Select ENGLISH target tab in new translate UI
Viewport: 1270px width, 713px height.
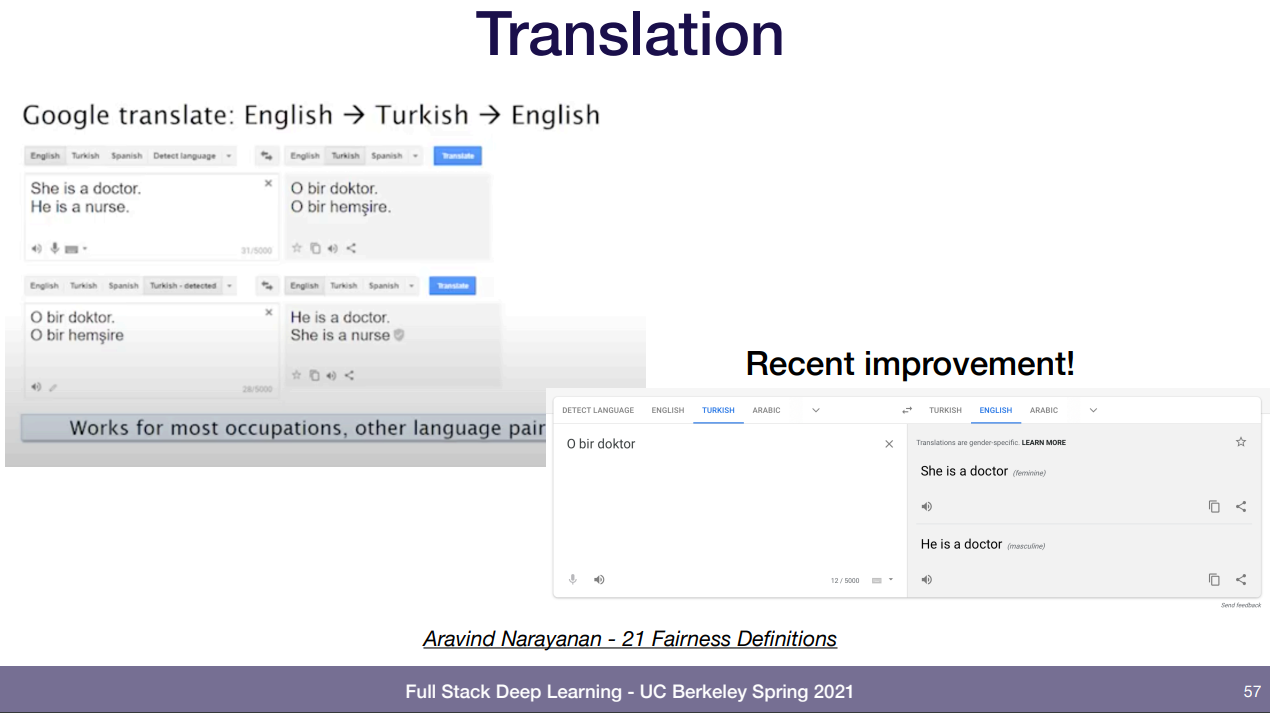996,410
